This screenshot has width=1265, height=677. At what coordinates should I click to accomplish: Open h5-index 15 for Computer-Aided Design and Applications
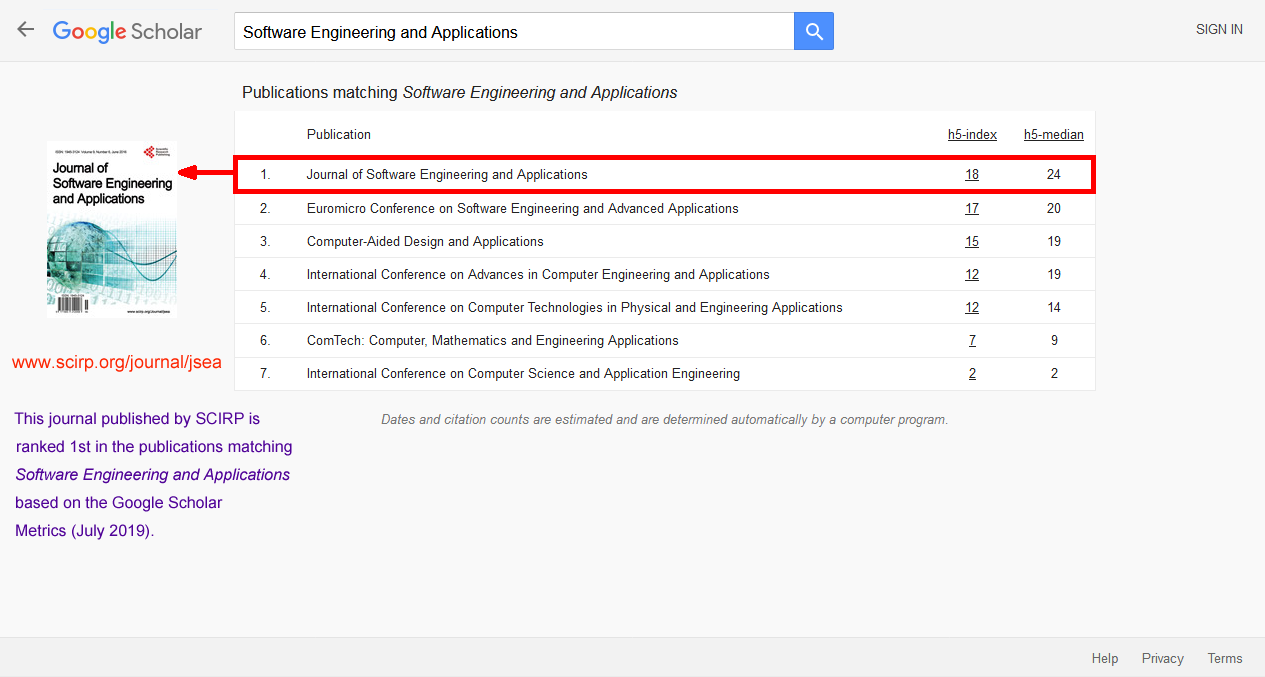click(972, 242)
